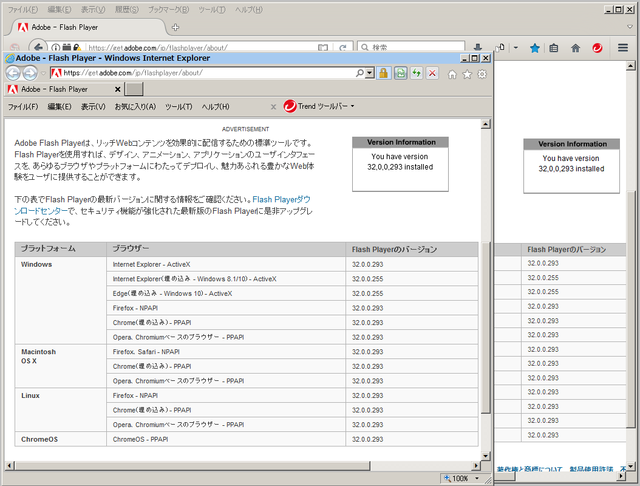Open a new tab in Internet Explorer
This screenshot has height=486, width=640.
point(133,89)
